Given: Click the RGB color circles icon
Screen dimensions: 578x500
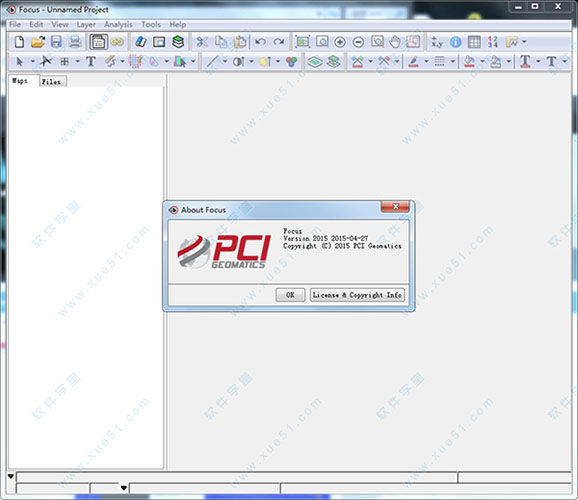Looking at the screenshot, I should 291,61.
